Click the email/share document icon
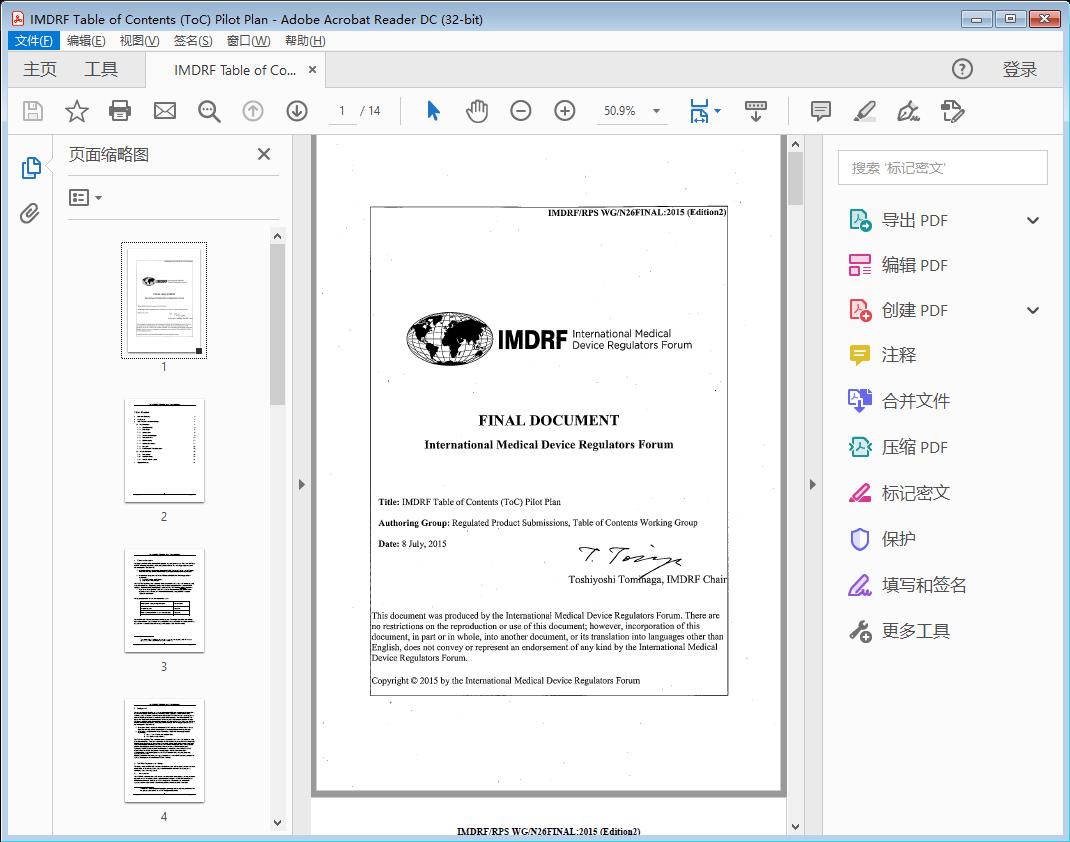The width and height of the screenshot is (1070, 842). [x=164, y=110]
